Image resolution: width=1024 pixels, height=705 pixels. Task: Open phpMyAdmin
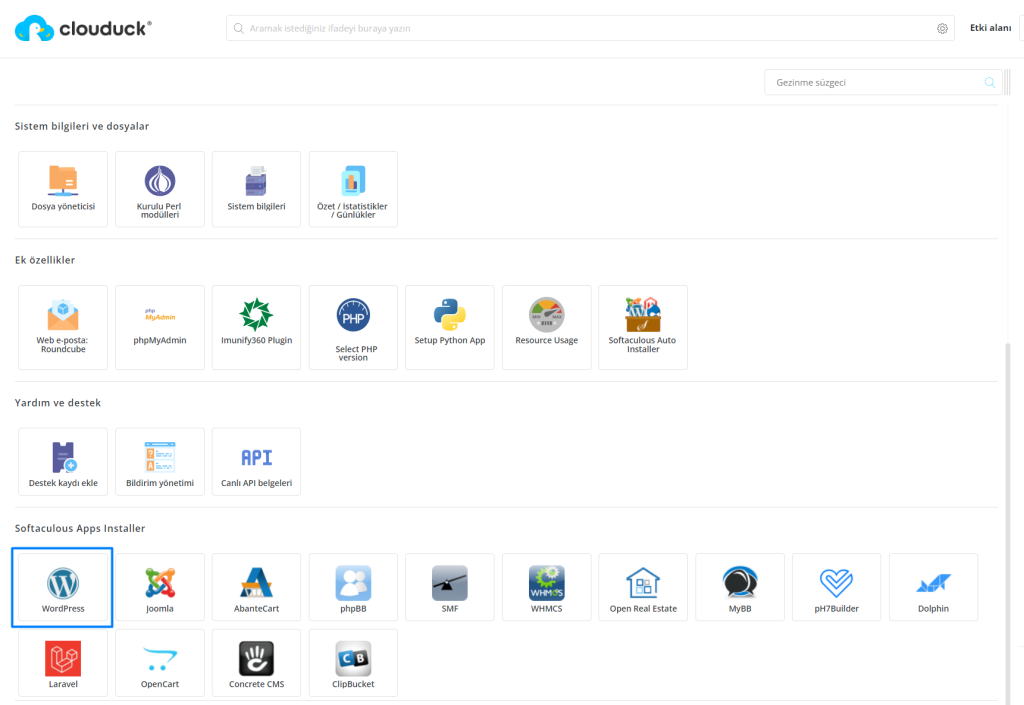[x=159, y=327]
